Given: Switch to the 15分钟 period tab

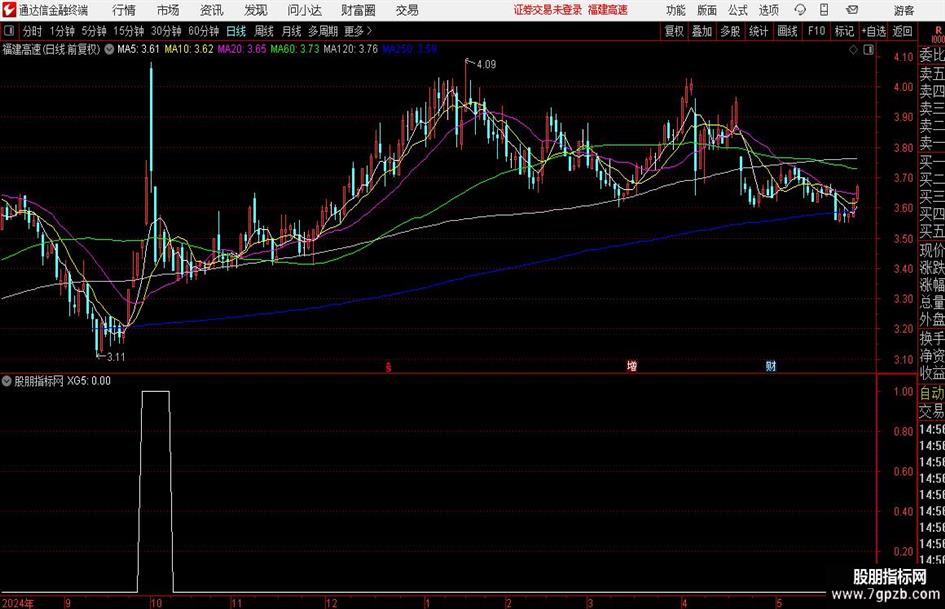Looking at the screenshot, I should [129, 31].
